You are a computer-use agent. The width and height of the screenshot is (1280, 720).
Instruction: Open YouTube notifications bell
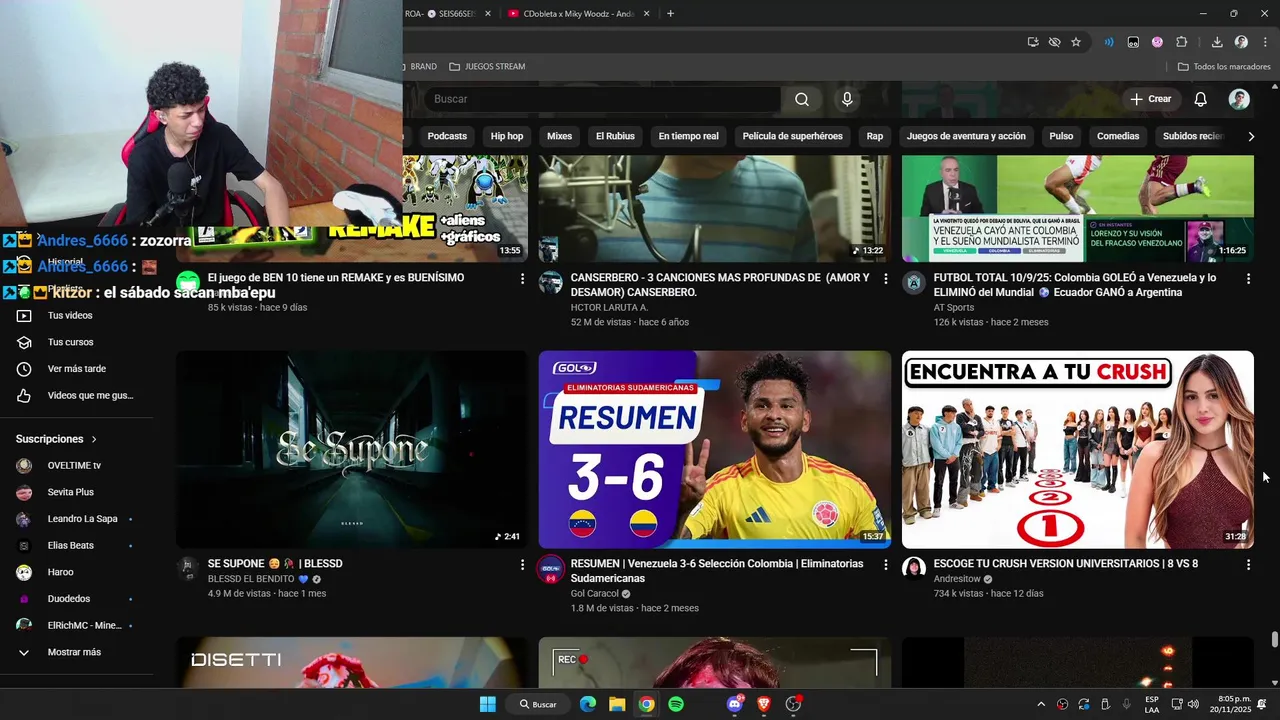pyautogui.click(x=1200, y=99)
